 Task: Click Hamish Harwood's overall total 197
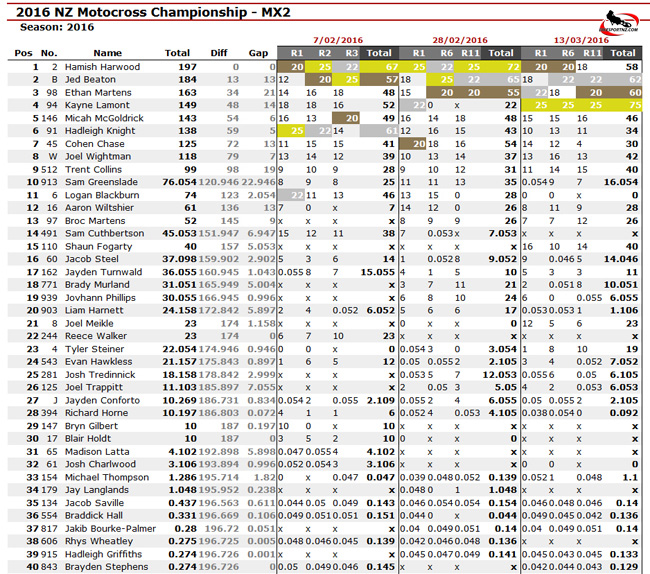[177, 66]
